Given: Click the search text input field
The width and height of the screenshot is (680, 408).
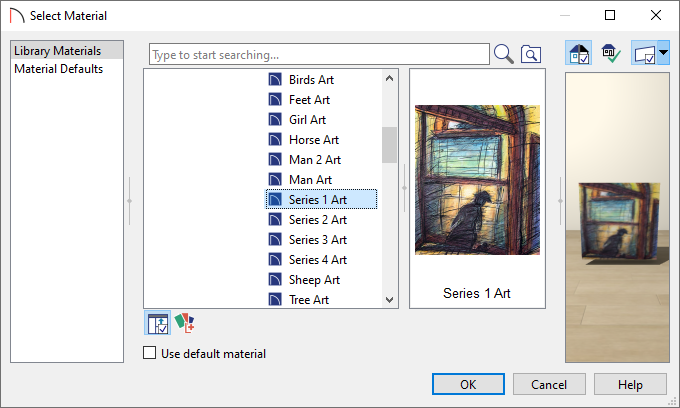Looking at the screenshot, I should (x=319, y=54).
